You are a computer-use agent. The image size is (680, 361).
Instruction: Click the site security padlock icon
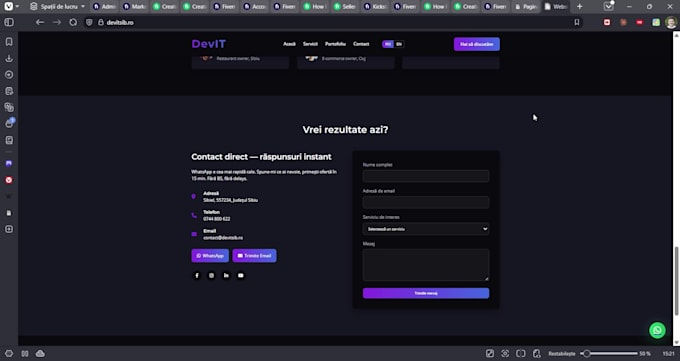[101, 22]
